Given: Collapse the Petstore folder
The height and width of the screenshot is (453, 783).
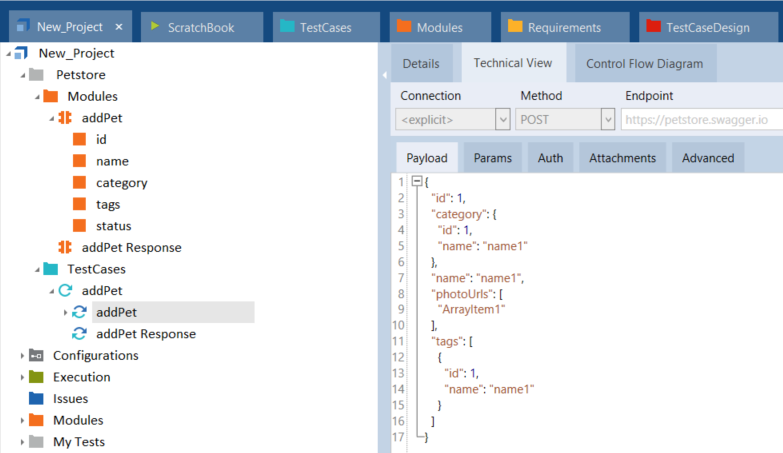Looking at the screenshot, I should click(22, 75).
